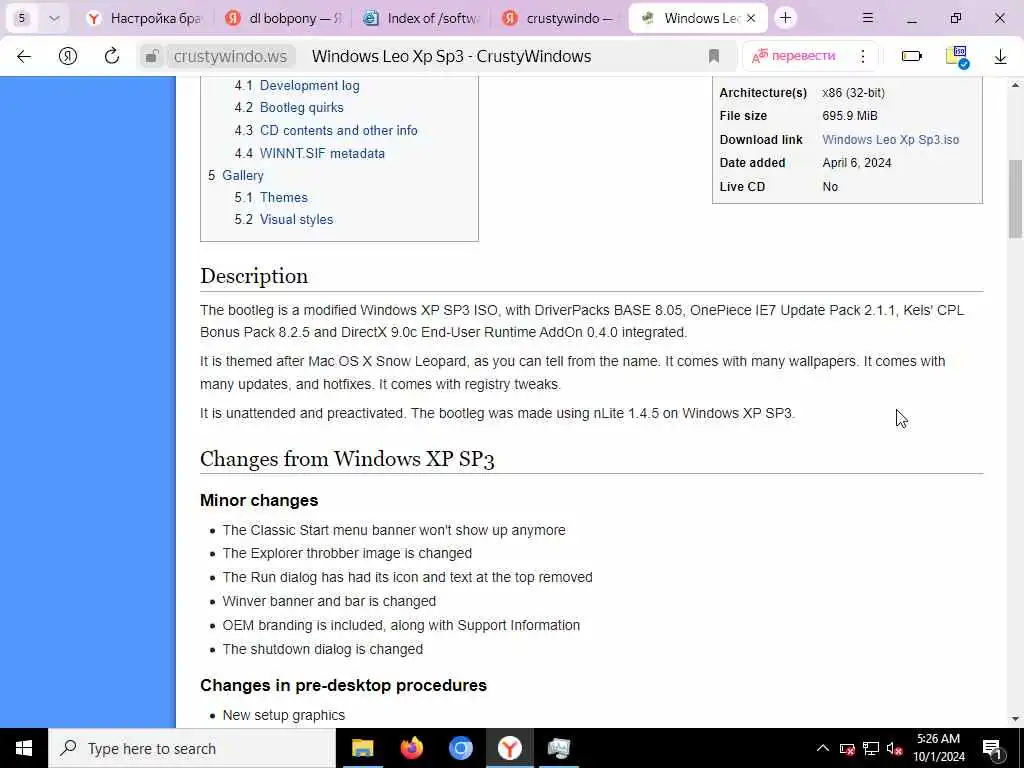Download Windows Leo Xp Sp3.iso link
Viewport: 1024px width, 768px height.
pos(890,139)
